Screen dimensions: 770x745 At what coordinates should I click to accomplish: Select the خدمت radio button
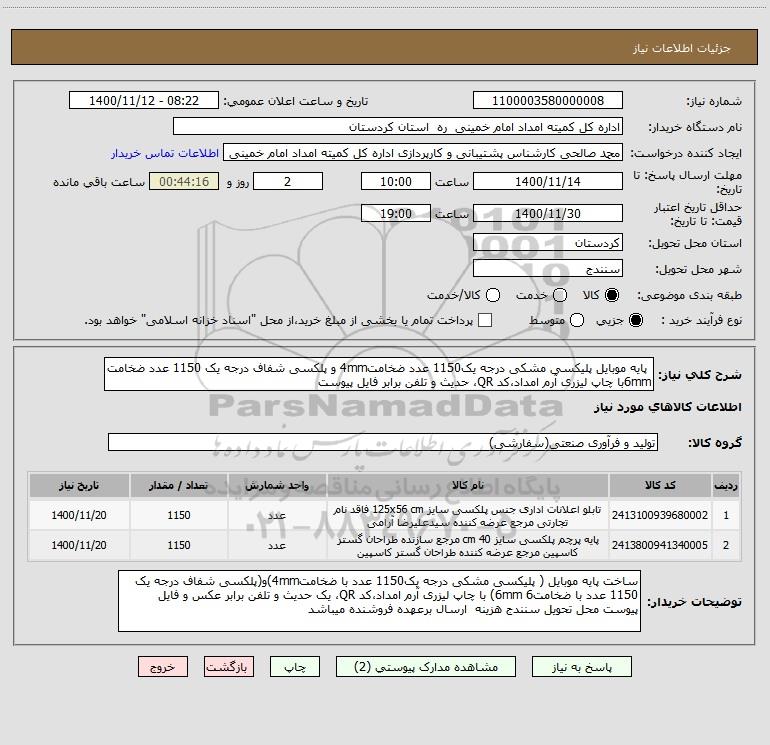560,295
